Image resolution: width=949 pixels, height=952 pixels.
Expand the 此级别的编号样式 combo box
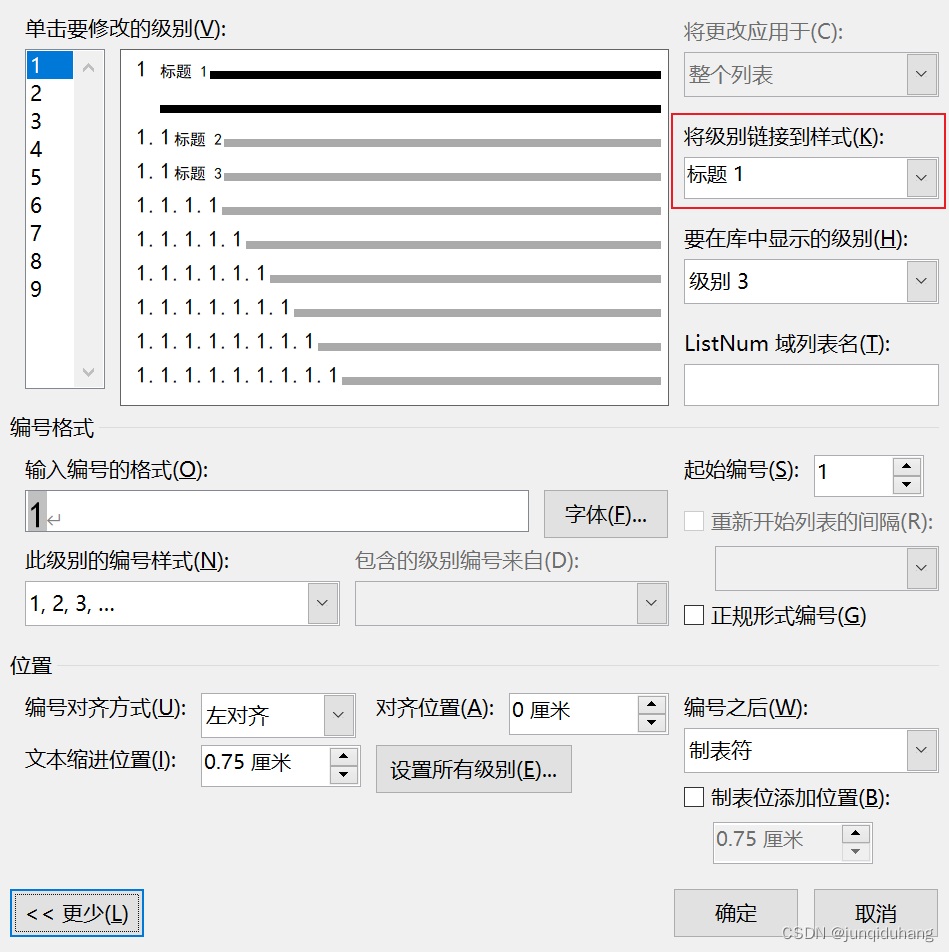(x=322, y=604)
